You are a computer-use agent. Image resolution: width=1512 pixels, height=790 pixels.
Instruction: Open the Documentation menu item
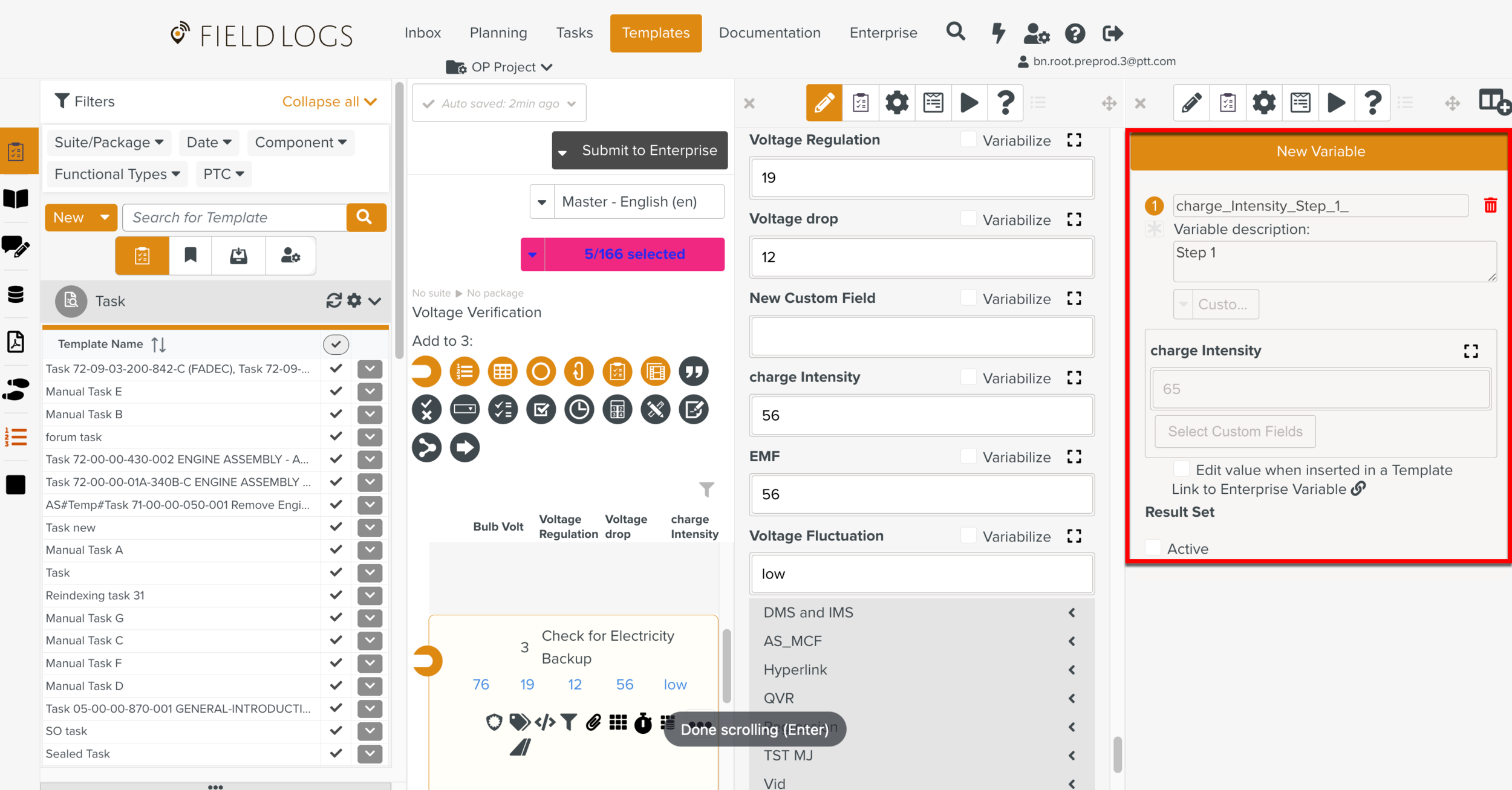coord(769,33)
